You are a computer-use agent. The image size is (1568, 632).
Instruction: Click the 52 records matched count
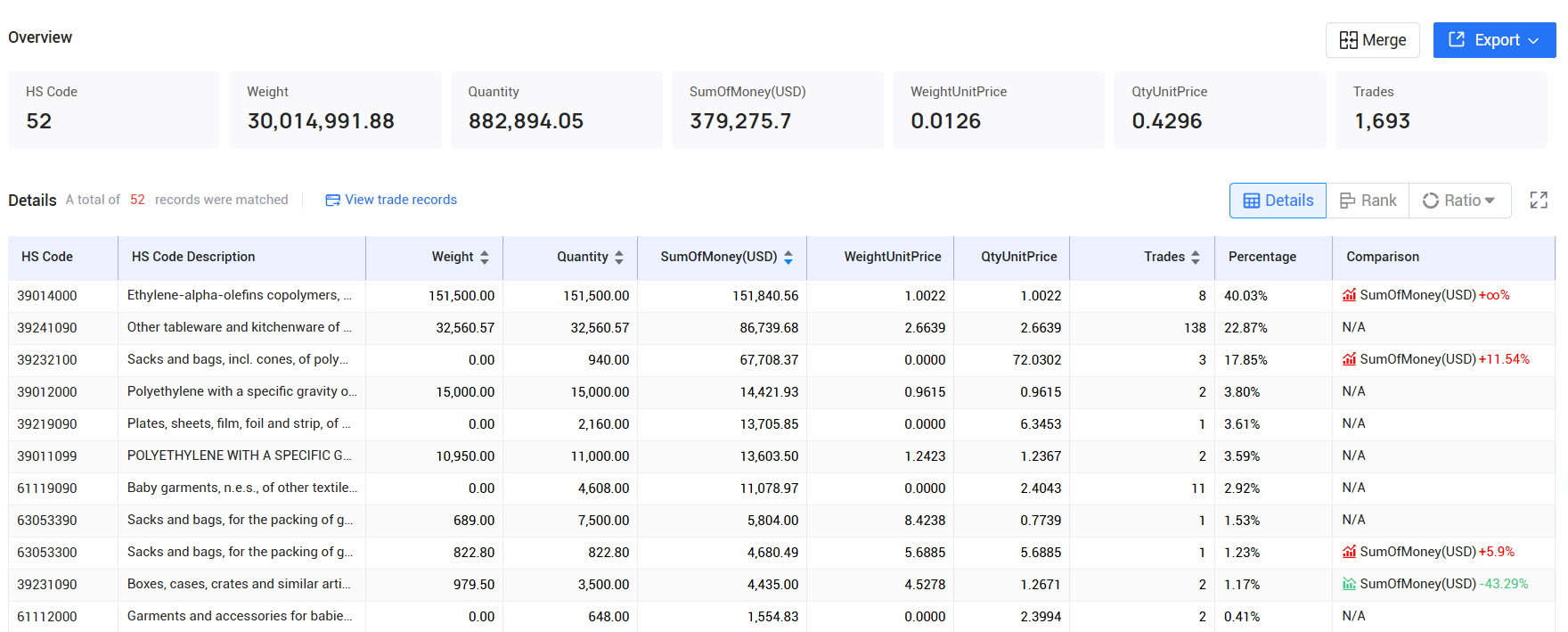click(137, 200)
